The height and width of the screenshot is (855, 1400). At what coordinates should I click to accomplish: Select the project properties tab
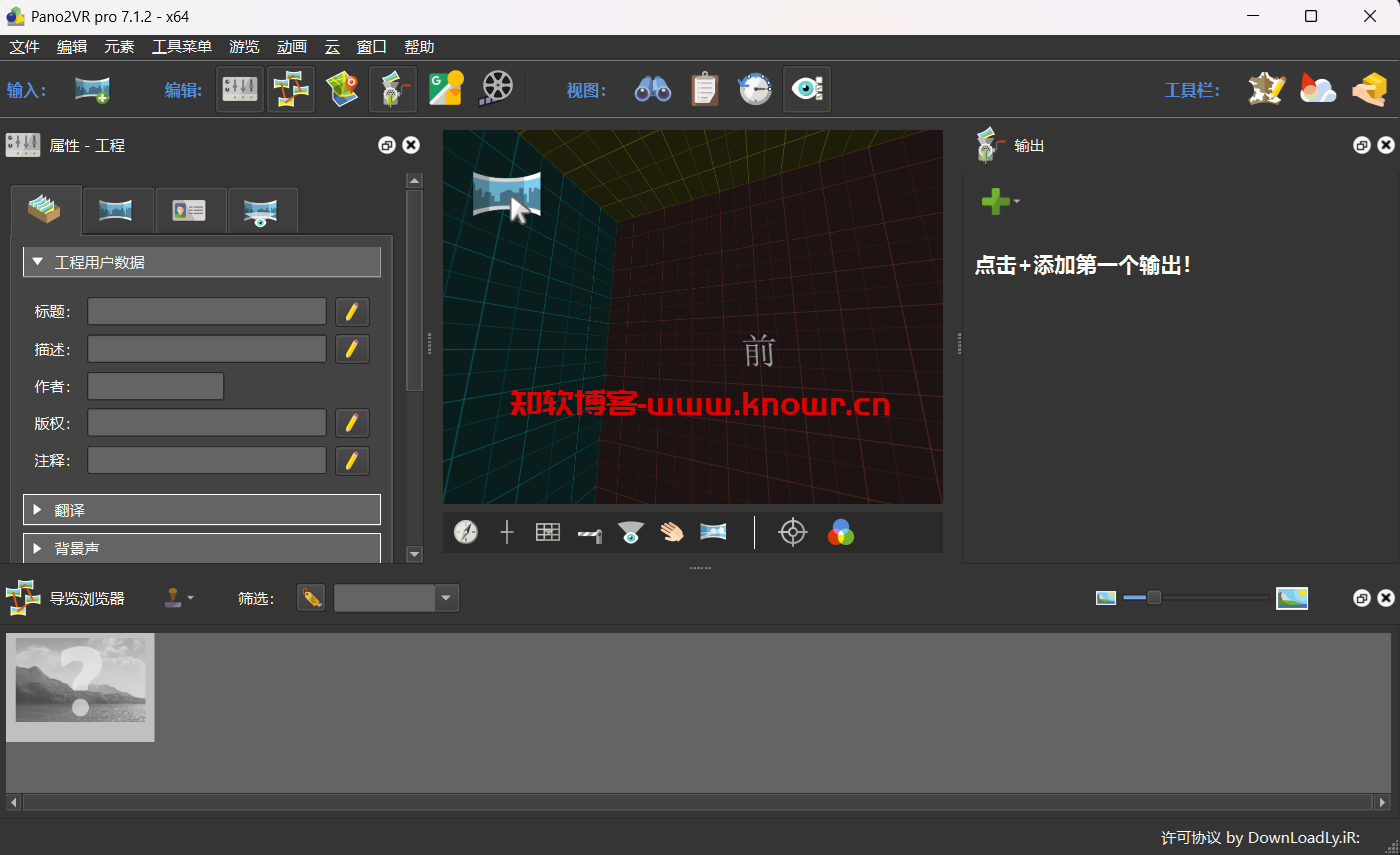[x=46, y=210]
